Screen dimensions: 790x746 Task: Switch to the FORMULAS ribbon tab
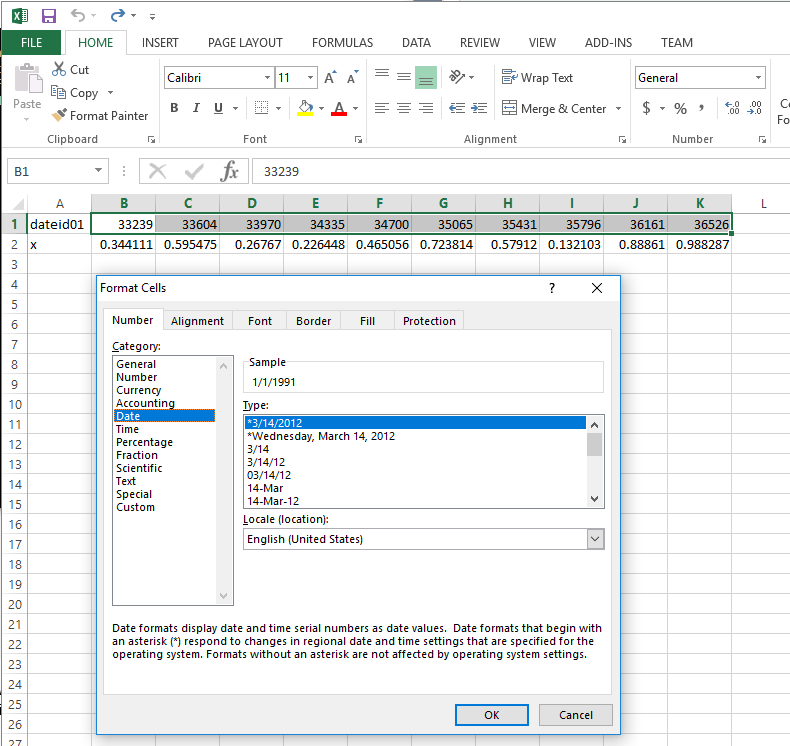342,43
